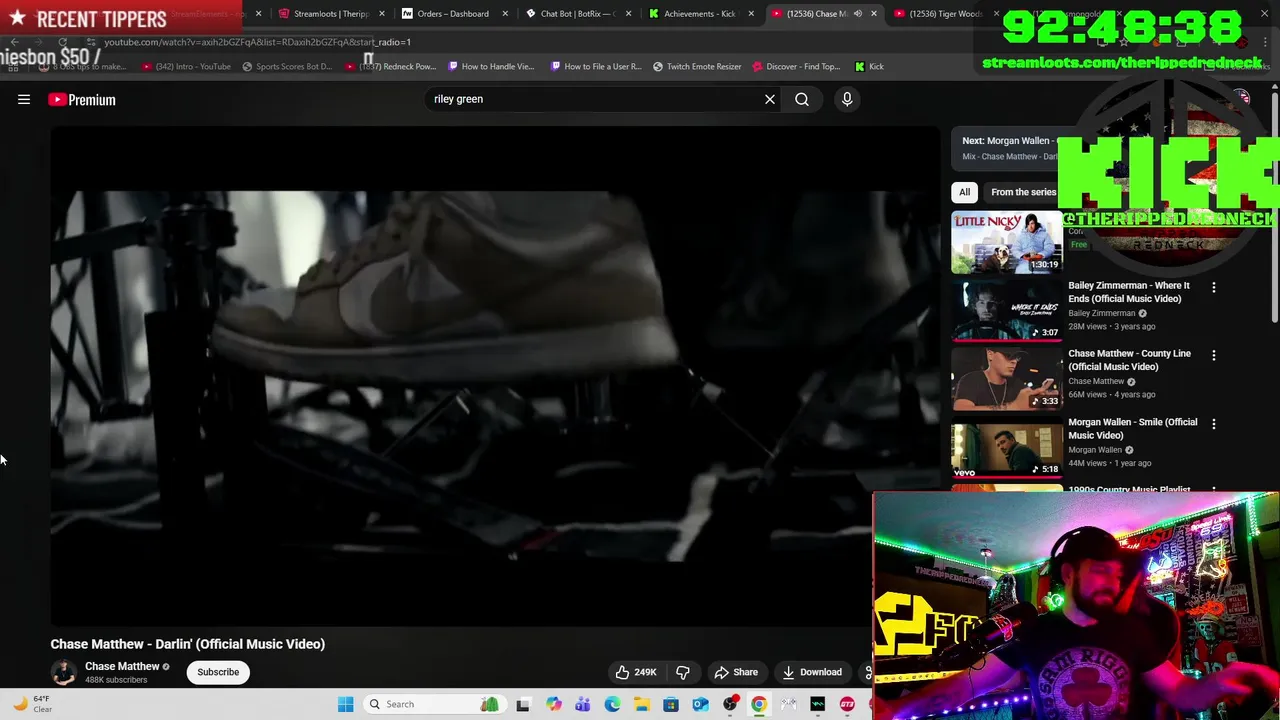Open Task View on taskbar
The image size is (1280, 720).
[x=522, y=704]
